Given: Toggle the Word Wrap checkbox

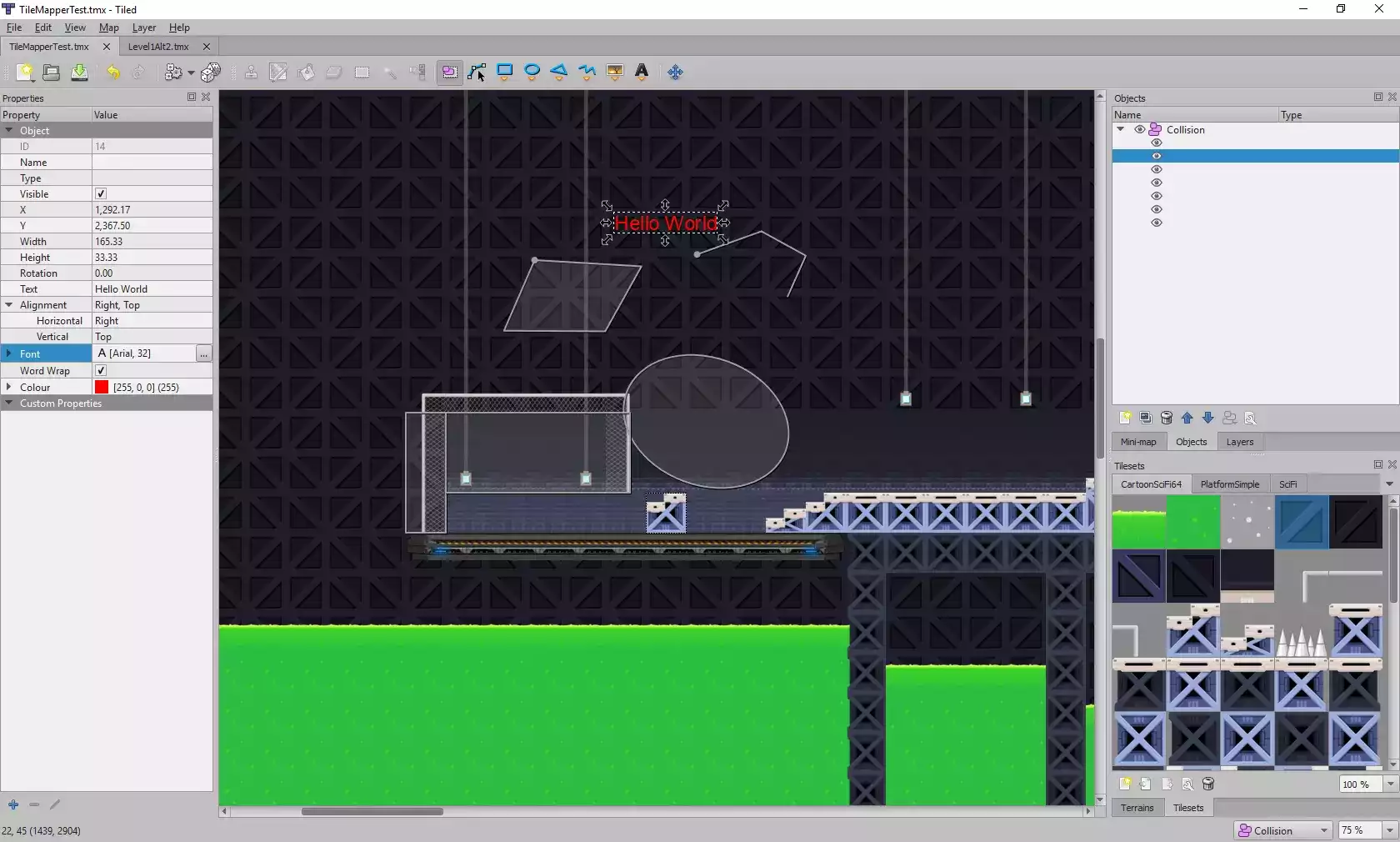Looking at the screenshot, I should coord(101,371).
